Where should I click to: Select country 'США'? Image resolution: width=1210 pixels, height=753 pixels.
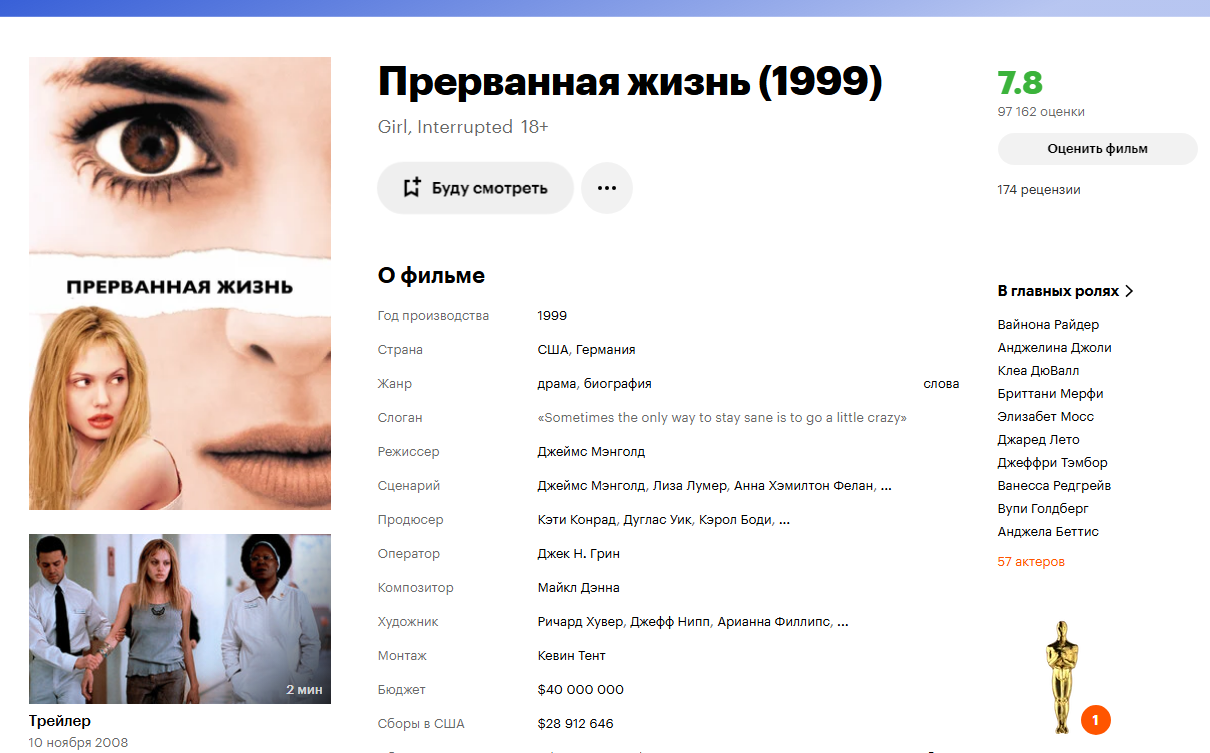[x=553, y=350]
